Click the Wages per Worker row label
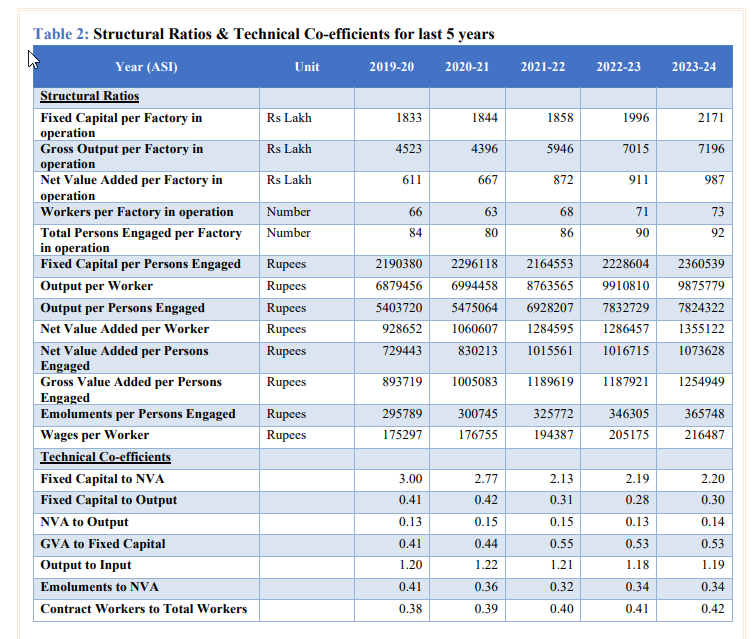Viewport: 753px width, 639px height. [x=94, y=435]
